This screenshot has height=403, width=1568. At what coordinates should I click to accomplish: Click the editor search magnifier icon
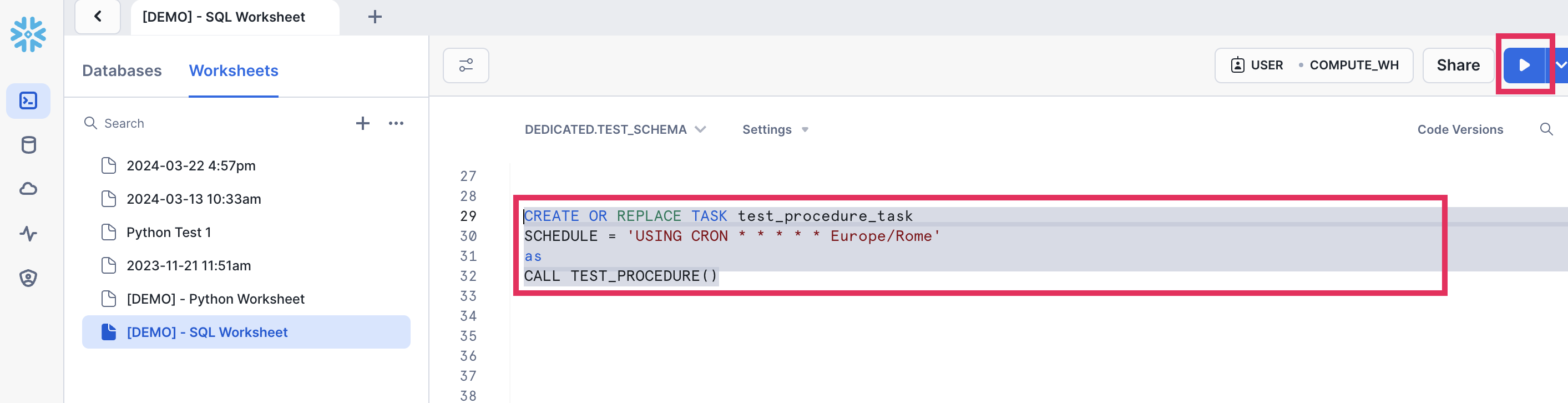1545,129
